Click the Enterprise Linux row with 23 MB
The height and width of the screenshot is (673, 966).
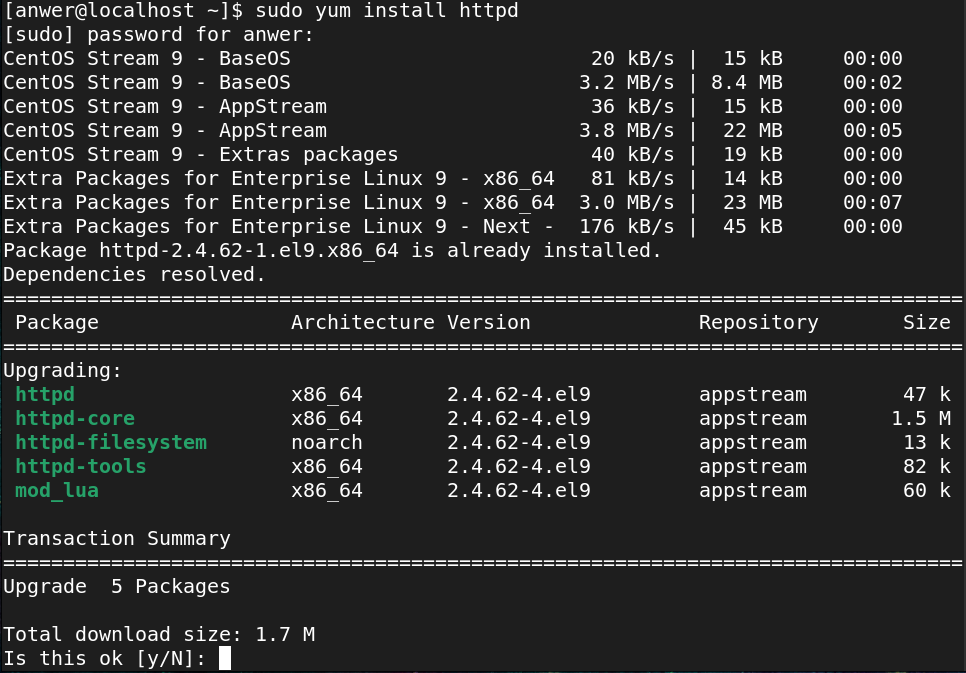pyautogui.click(x=453, y=203)
